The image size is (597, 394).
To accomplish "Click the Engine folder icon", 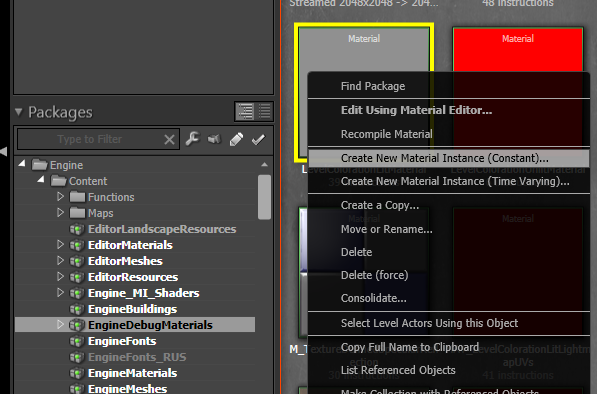I will 40,165.
